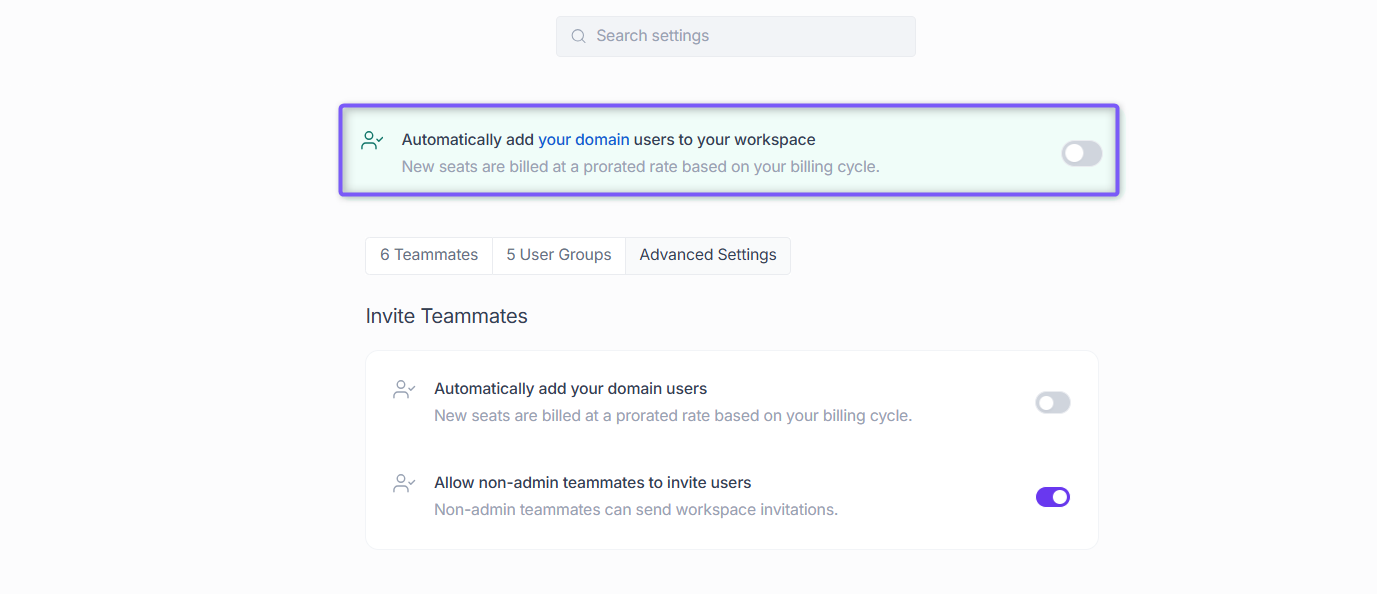Screen dimensions: 1377x594
Task: Disable "Allow non-admin teammates to invite users" toggle
Action: click(1053, 497)
